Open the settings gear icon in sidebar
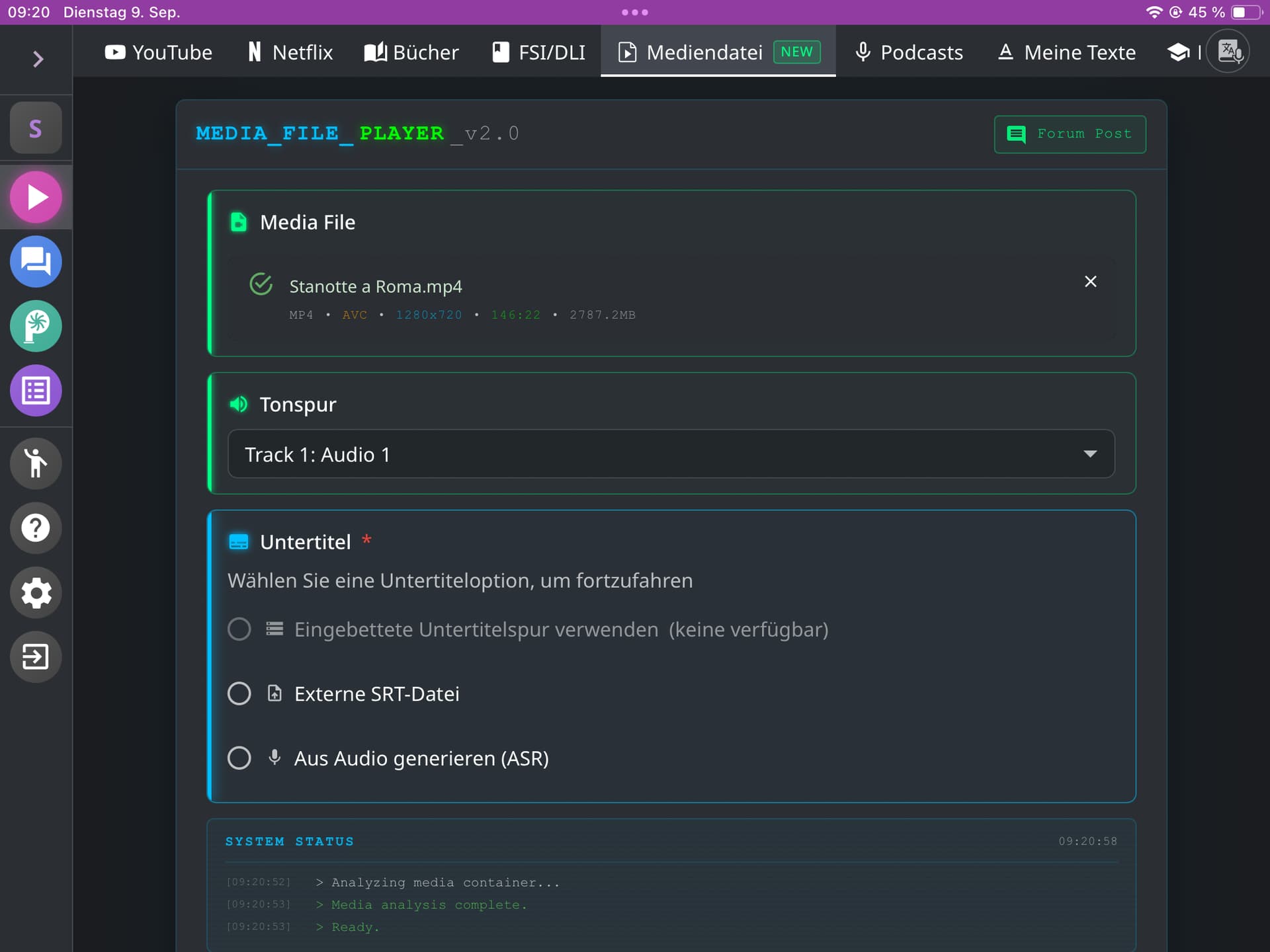The width and height of the screenshot is (1270, 952). tap(36, 592)
